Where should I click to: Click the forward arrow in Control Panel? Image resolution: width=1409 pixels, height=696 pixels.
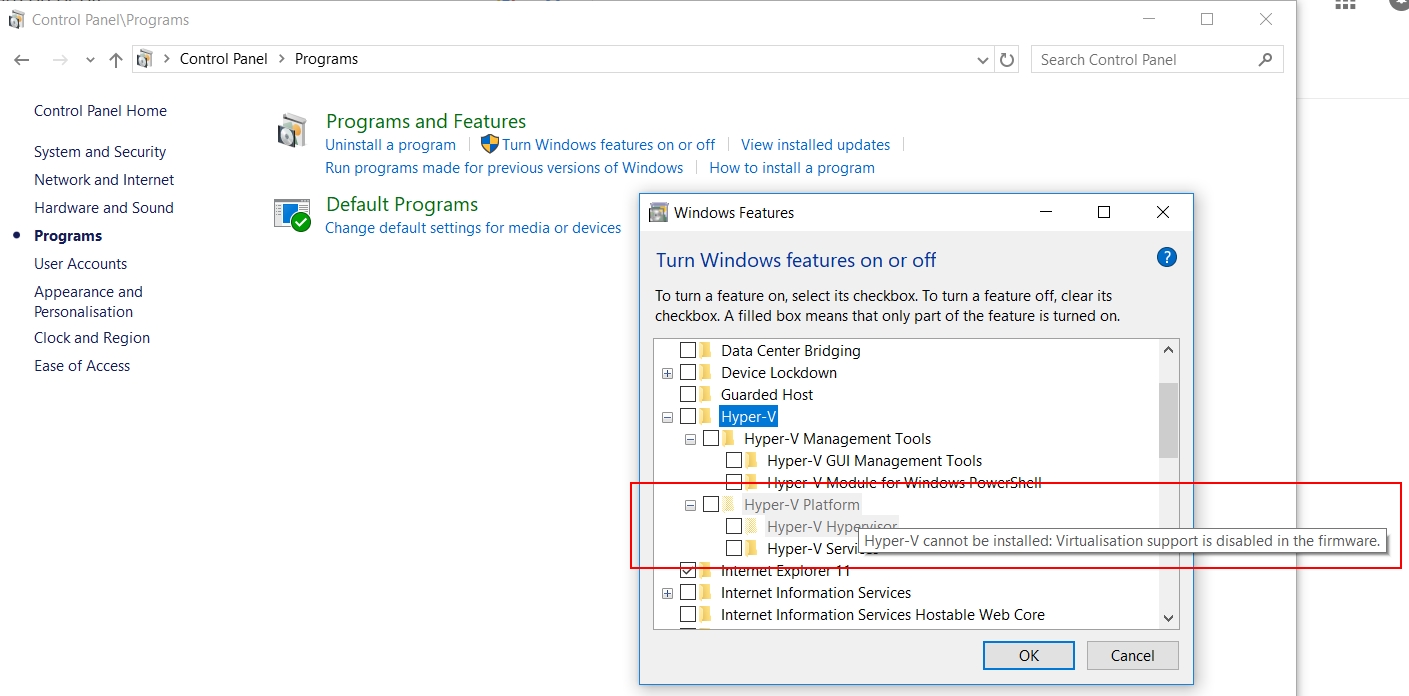point(60,60)
